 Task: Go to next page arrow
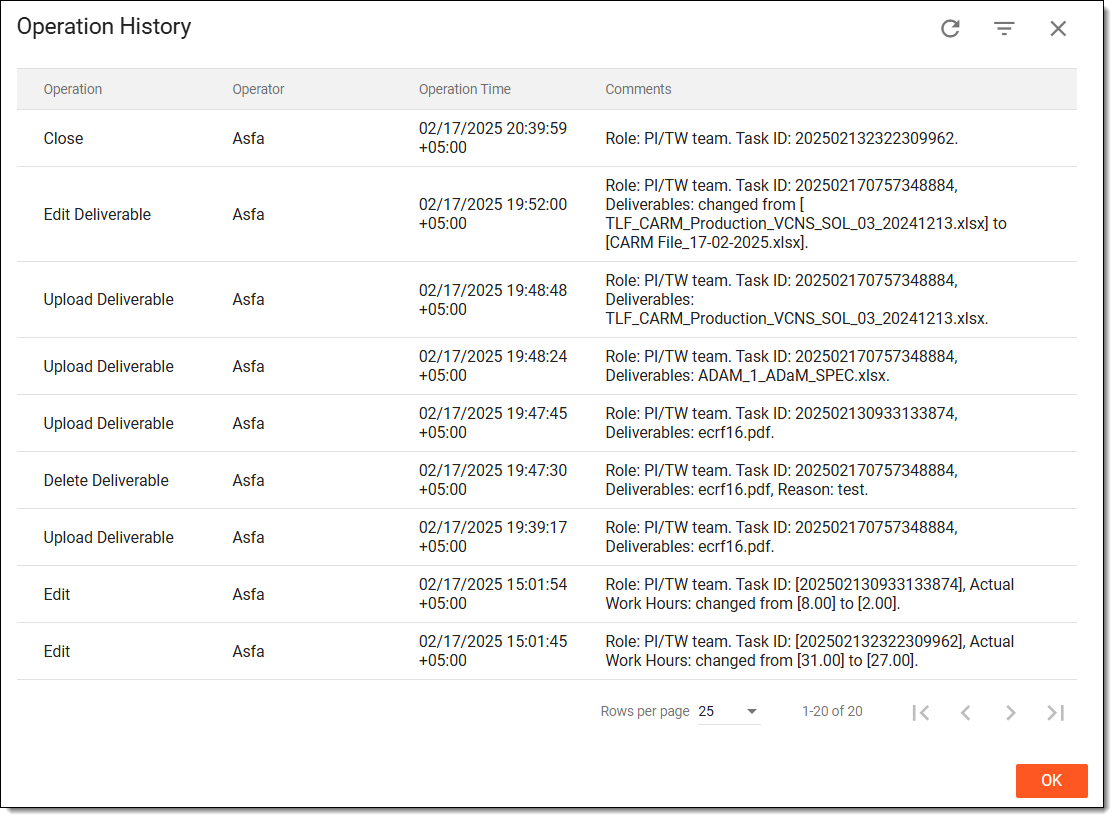1011,713
